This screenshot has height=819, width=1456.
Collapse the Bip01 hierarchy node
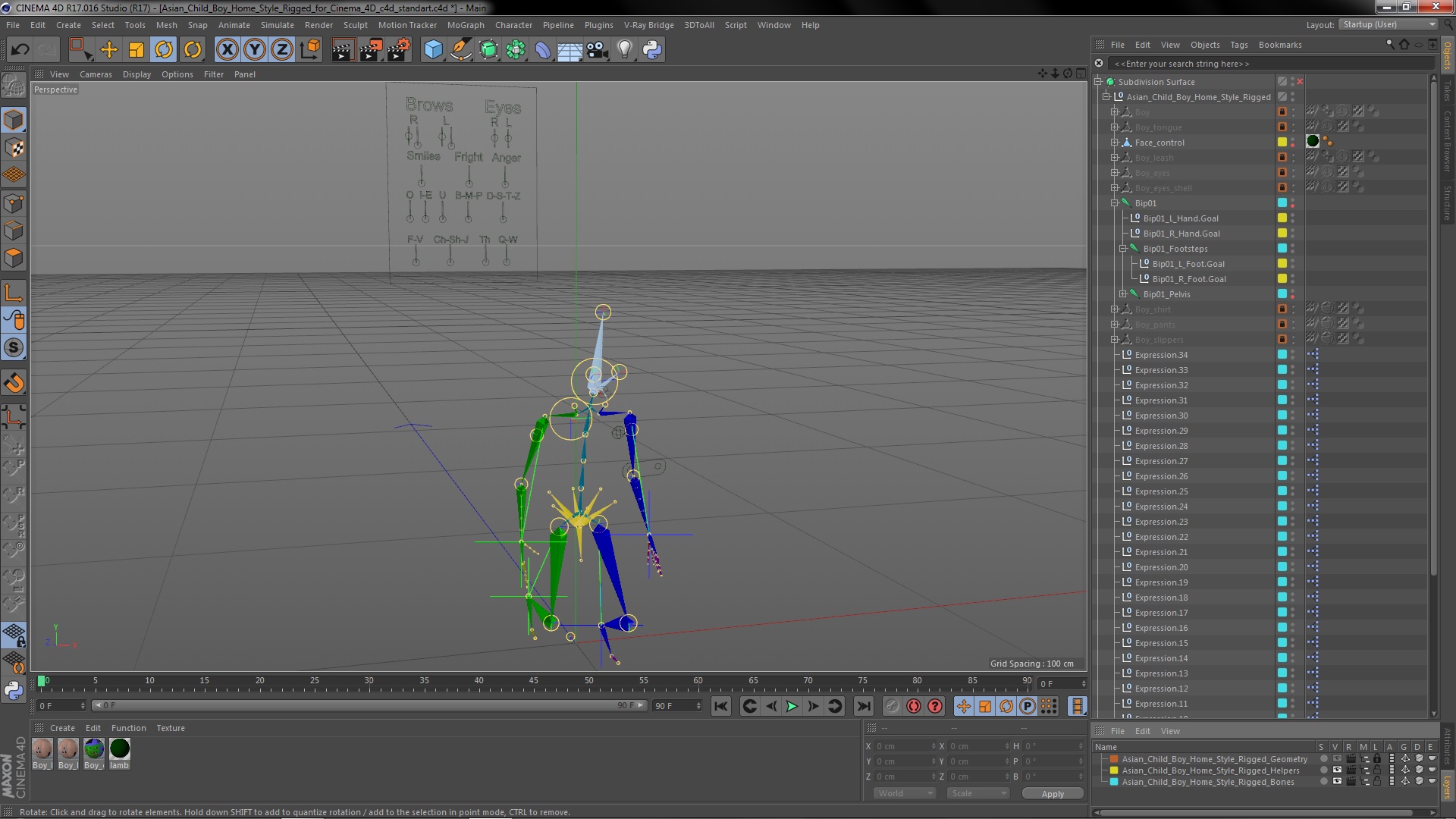[1115, 203]
